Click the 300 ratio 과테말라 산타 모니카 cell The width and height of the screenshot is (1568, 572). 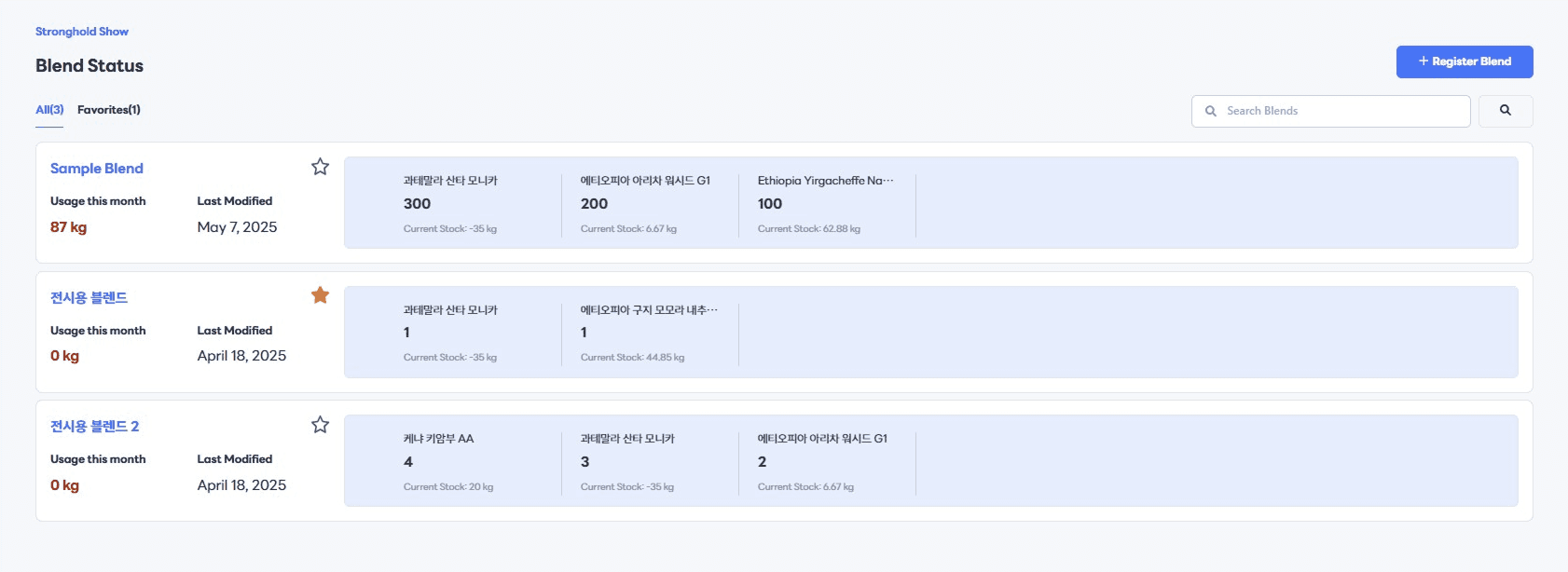[473, 204]
